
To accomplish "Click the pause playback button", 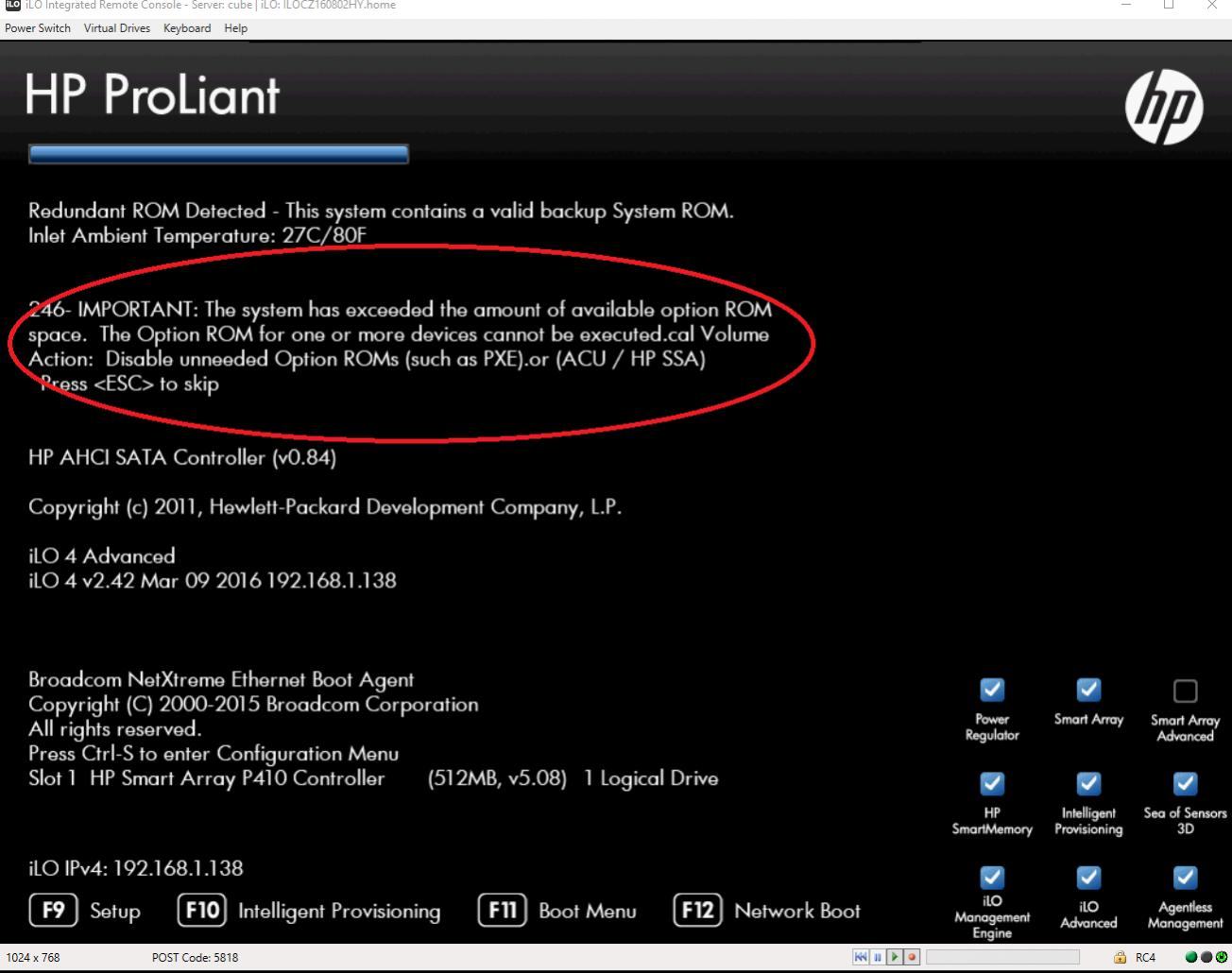I will click(x=878, y=957).
